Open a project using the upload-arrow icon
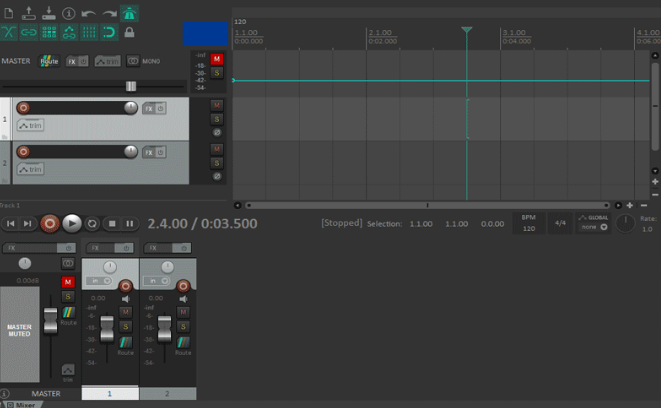 pos(29,13)
